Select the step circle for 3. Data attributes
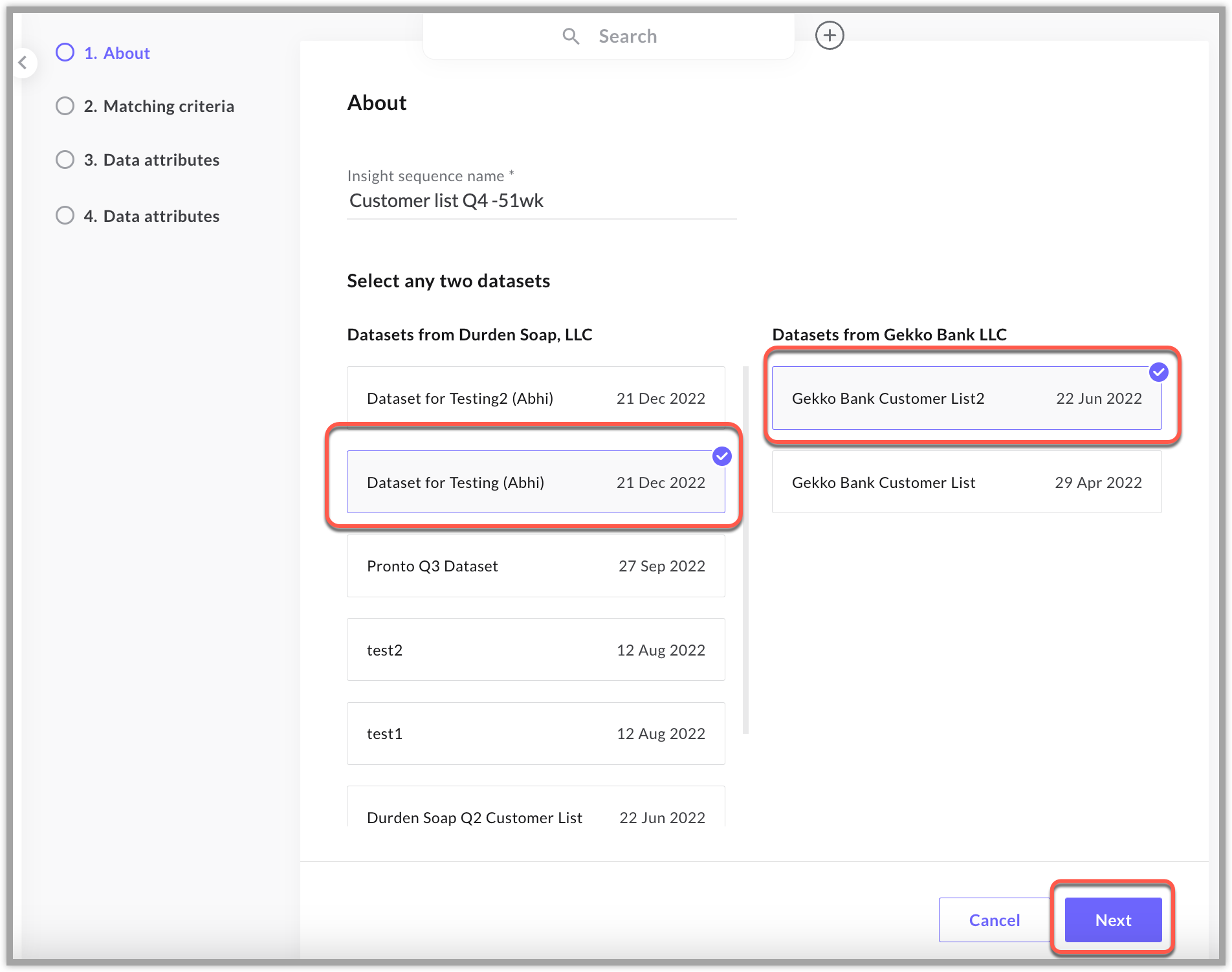 point(65,159)
